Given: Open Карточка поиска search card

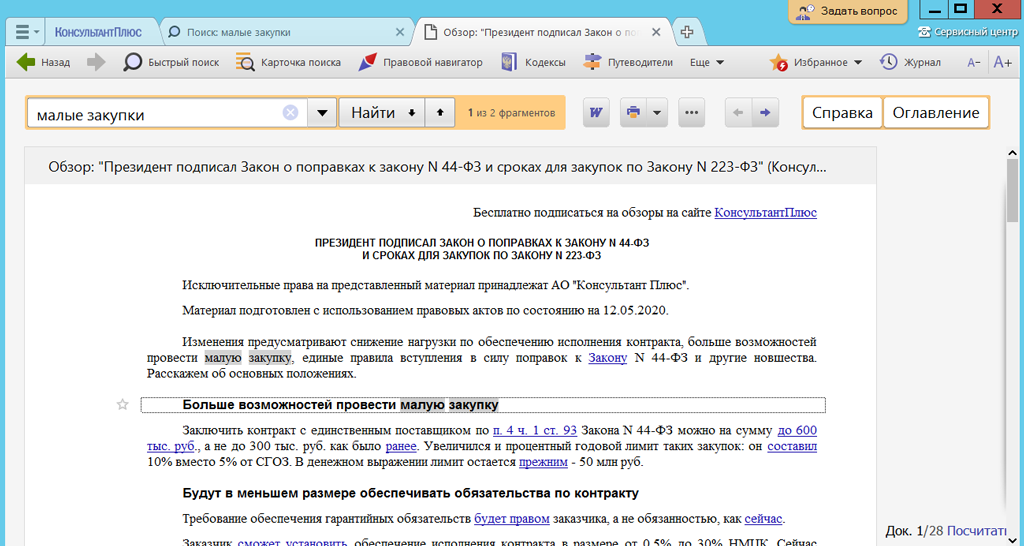Looking at the screenshot, I should coord(289,63).
